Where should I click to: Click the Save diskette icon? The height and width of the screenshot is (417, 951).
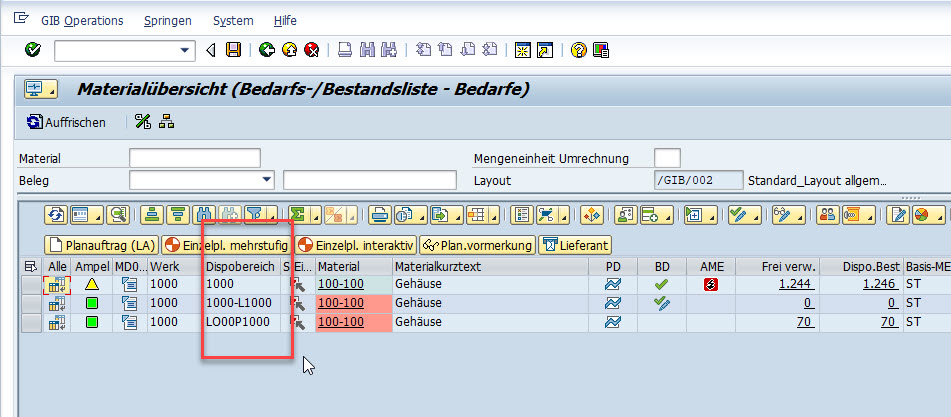tap(233, 50)
